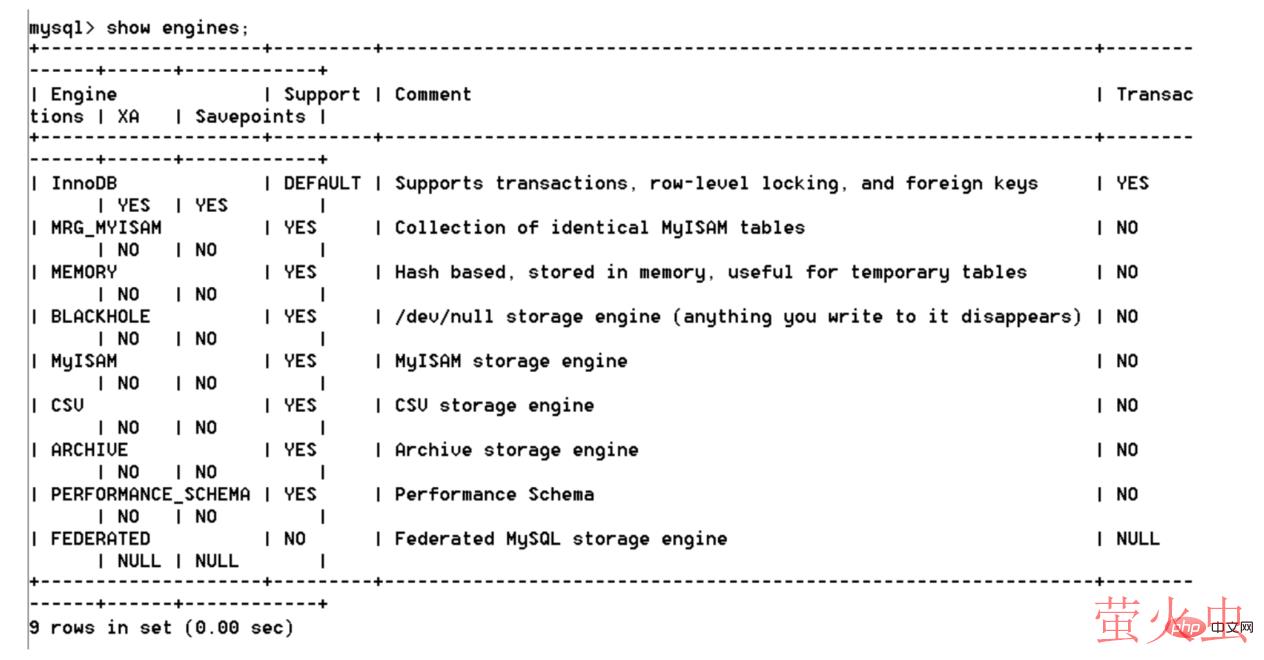Select the FEDERATED engine name
Screen dimensions: 1264x660
tap(100, 539)
